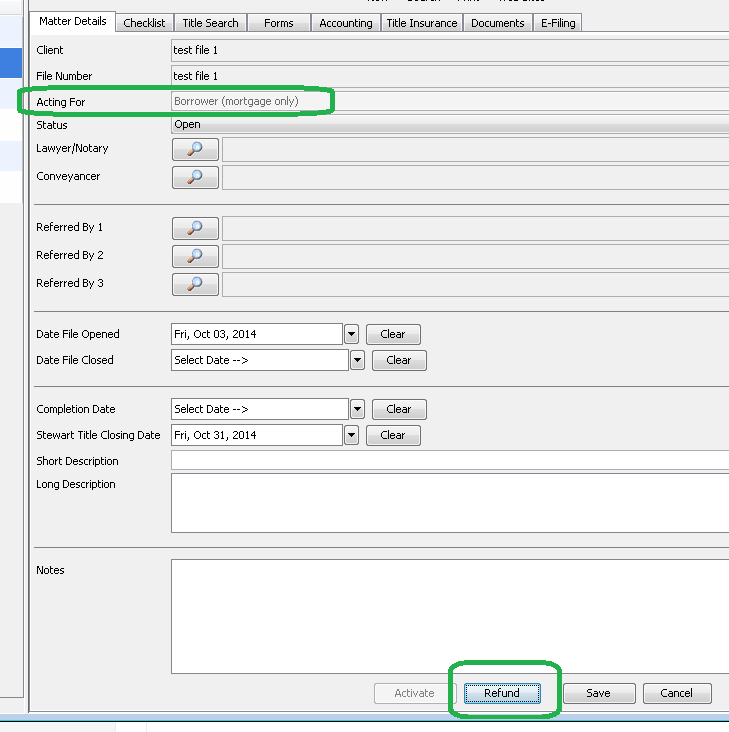Image resolution: width=729 pixels, height=732 pixels.
Task: Click Referred By 1 search magnifier
Action: [x=195, y=228]
